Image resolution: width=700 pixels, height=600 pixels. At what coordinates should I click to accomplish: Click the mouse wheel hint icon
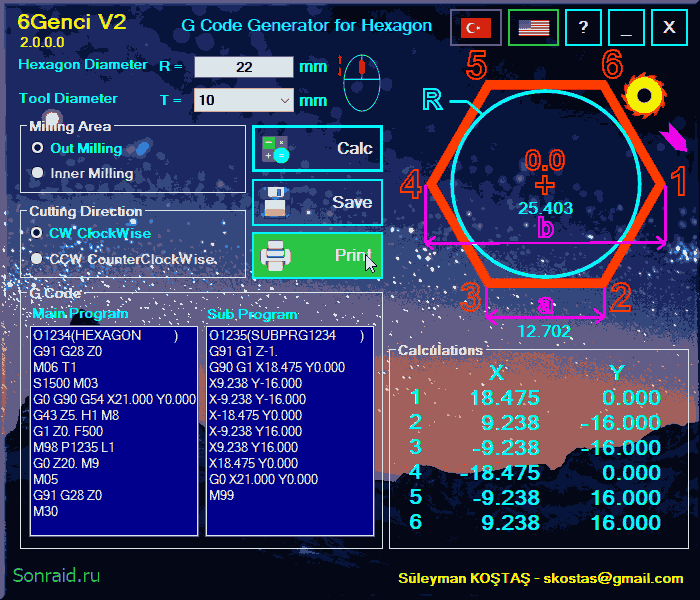pyautogui.click(x=362, y=83)
